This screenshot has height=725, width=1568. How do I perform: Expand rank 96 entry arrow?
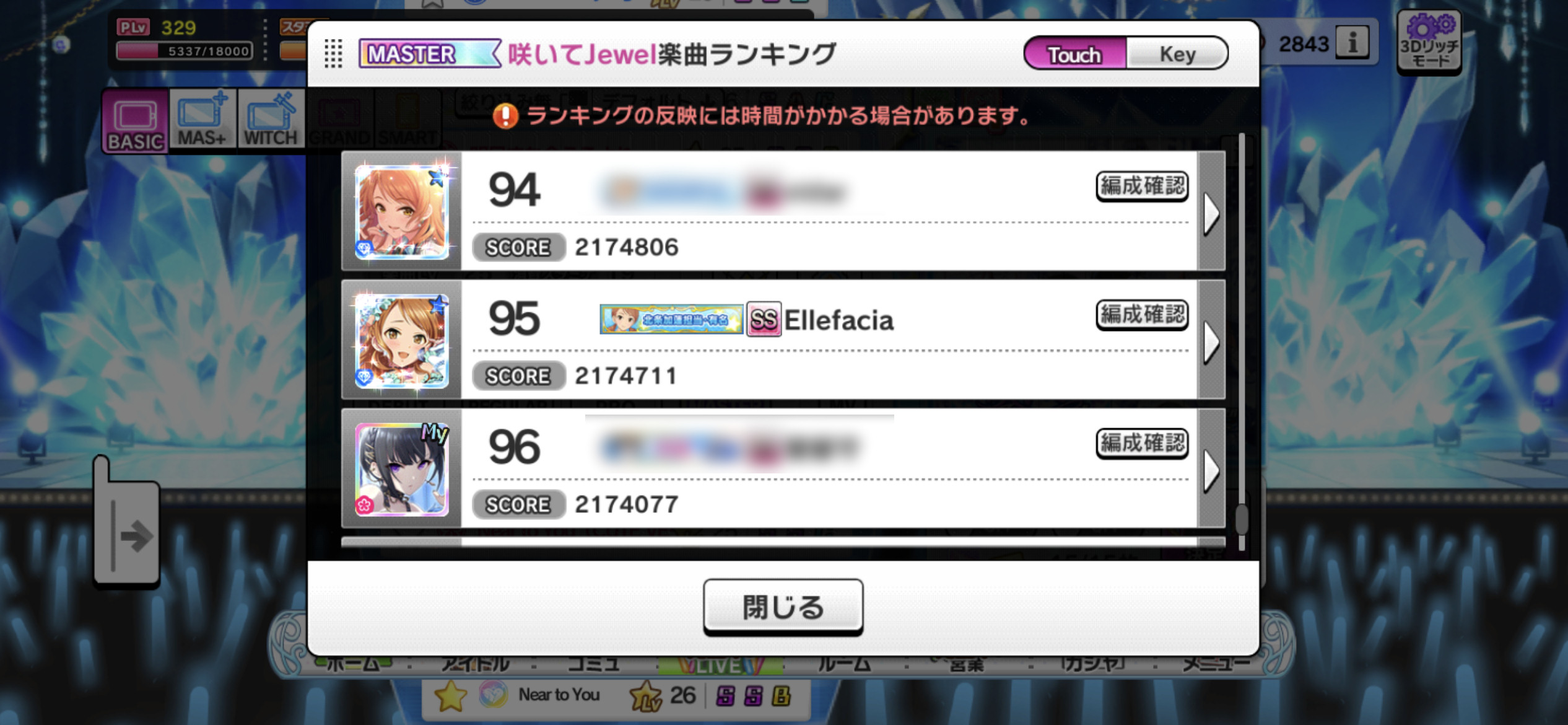(1211, 470)
